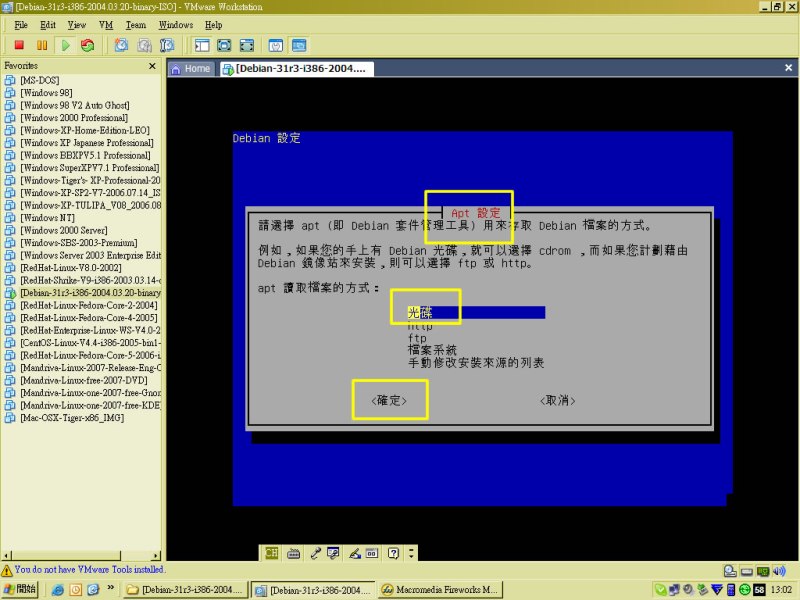Click the VMware Tools warning icon

(7, 570)
